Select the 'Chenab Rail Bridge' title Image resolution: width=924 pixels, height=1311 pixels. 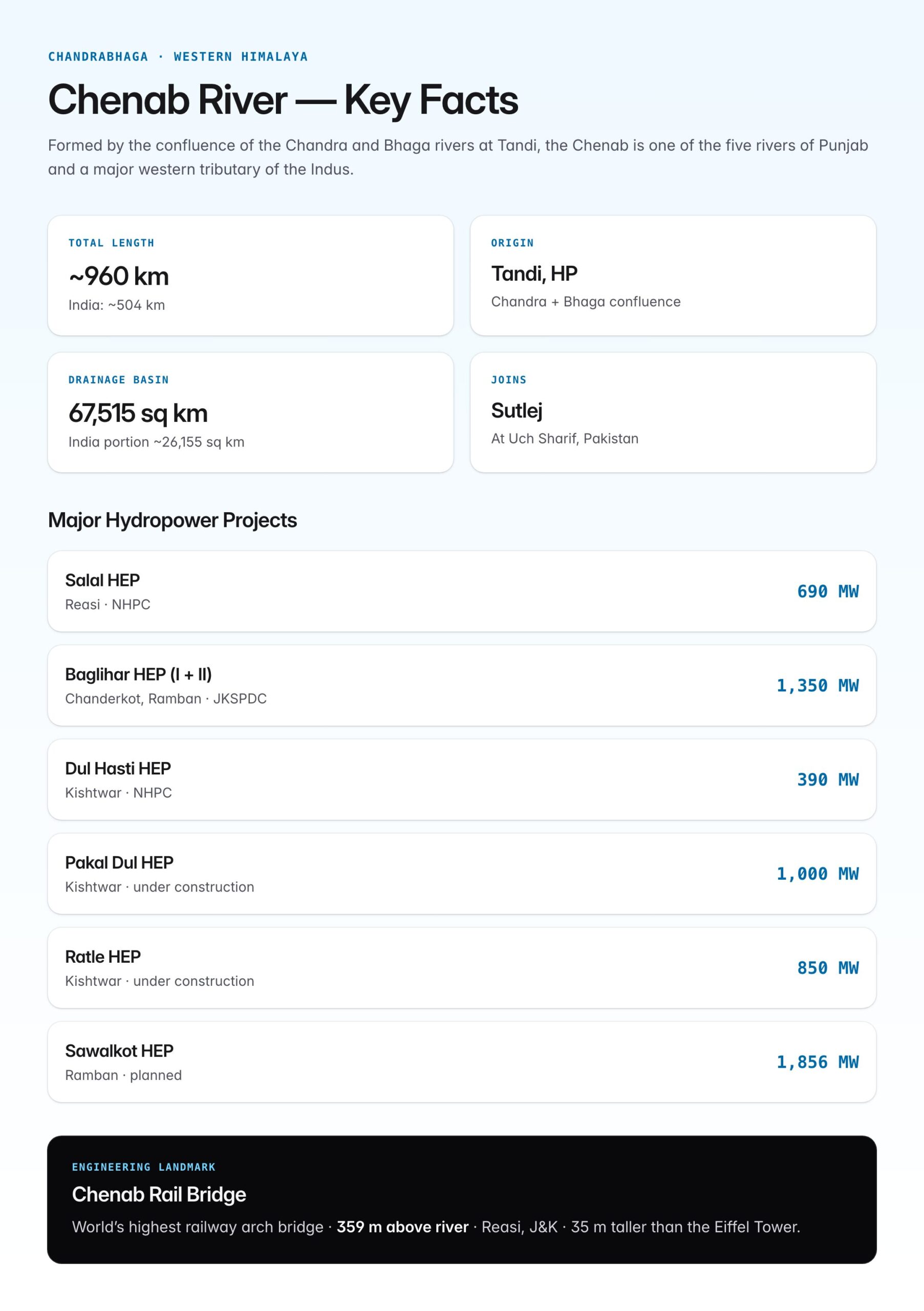click(x=159, y=1195)
